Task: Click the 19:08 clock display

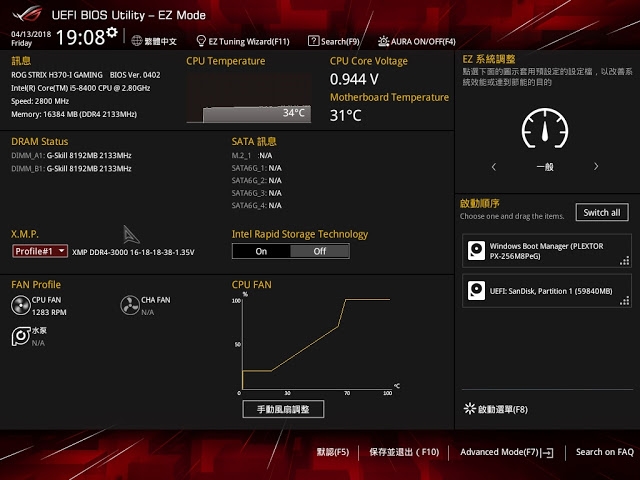Action: pyautogui.click(x=80, y=37)
